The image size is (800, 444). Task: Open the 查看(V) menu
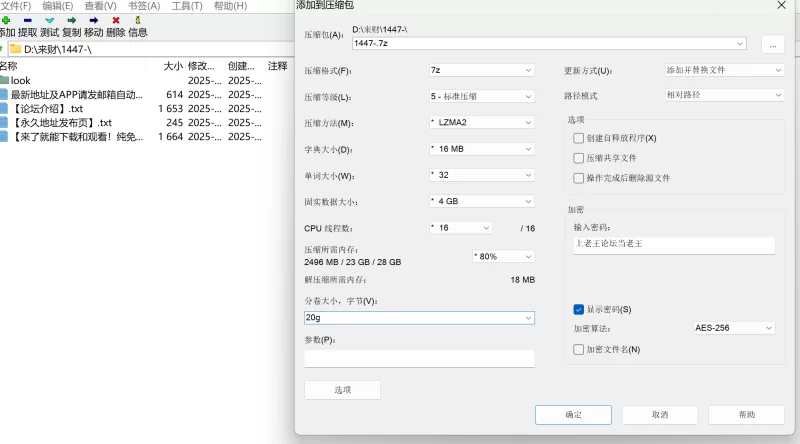101,6
